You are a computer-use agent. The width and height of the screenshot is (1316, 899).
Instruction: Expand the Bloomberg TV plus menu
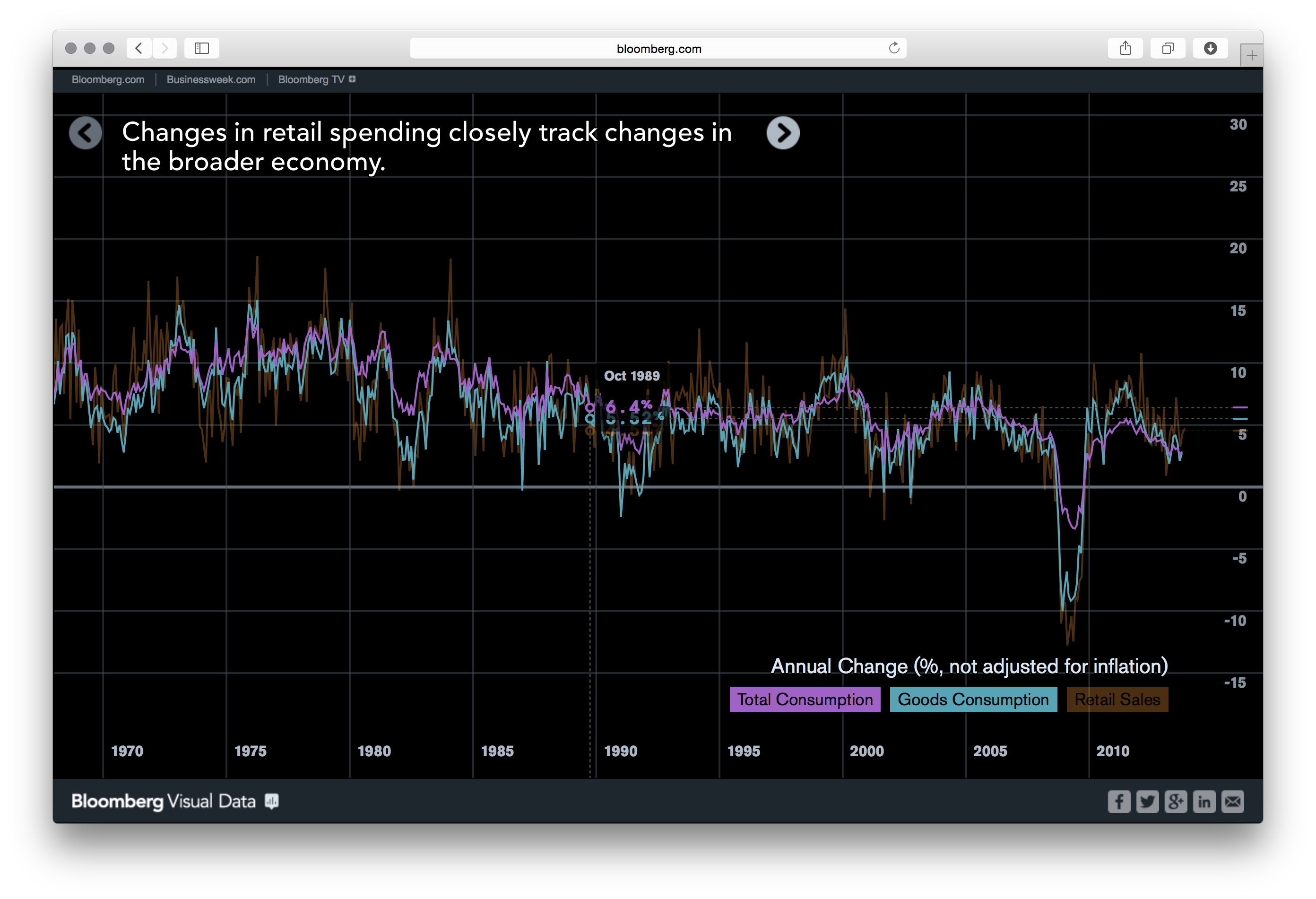tap(352, 79)
